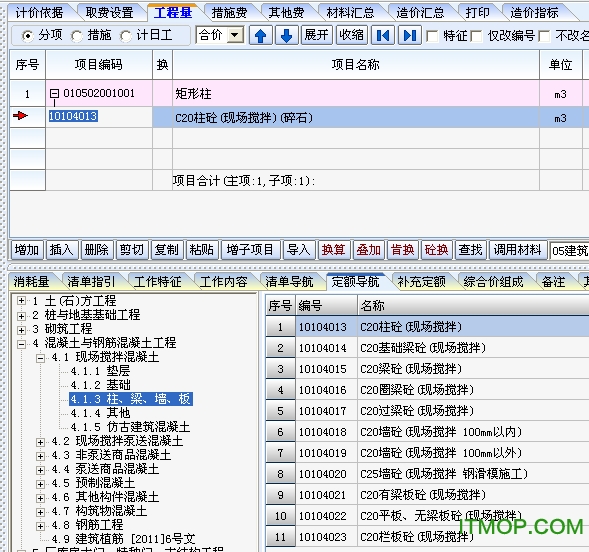Expand 4.2 现场搅拌泵送混凝土 node
This screenshot has width=589, height=552.
40,442
